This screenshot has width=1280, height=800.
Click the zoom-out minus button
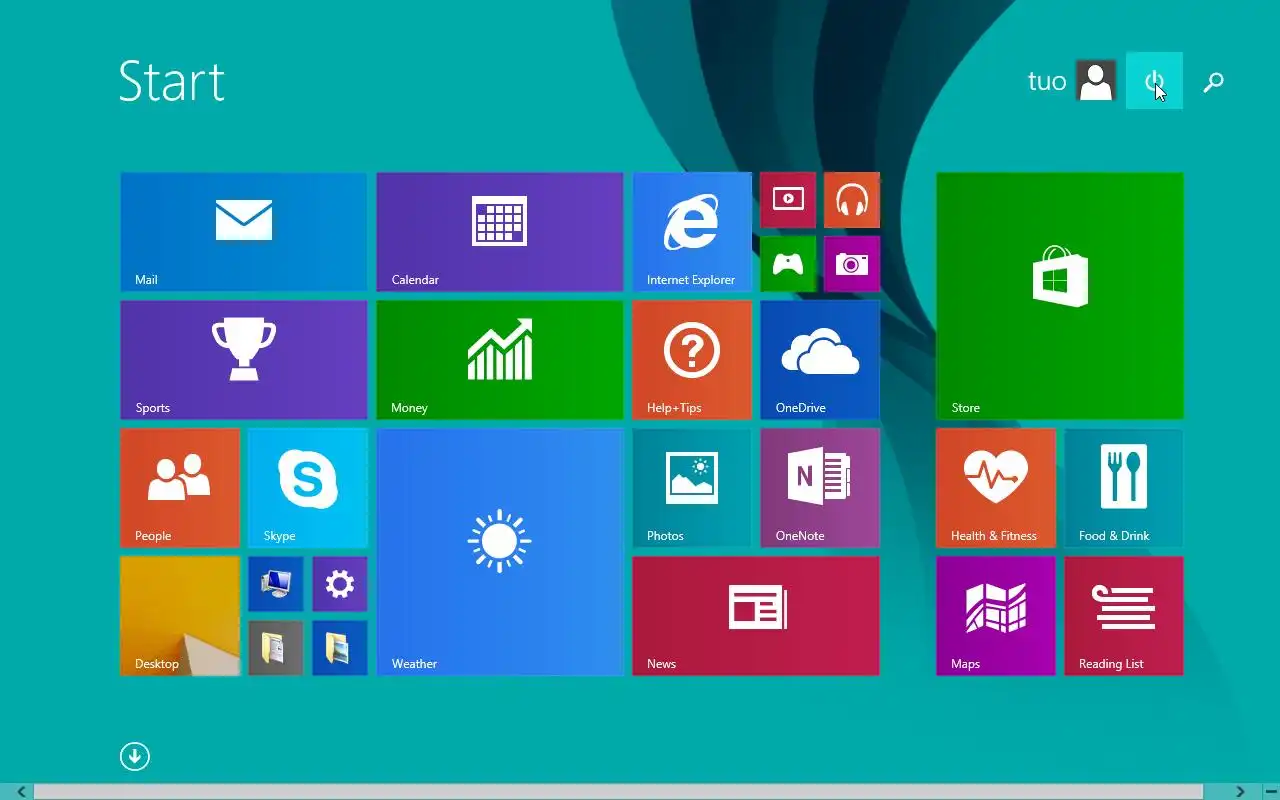tap(1271, 792)
